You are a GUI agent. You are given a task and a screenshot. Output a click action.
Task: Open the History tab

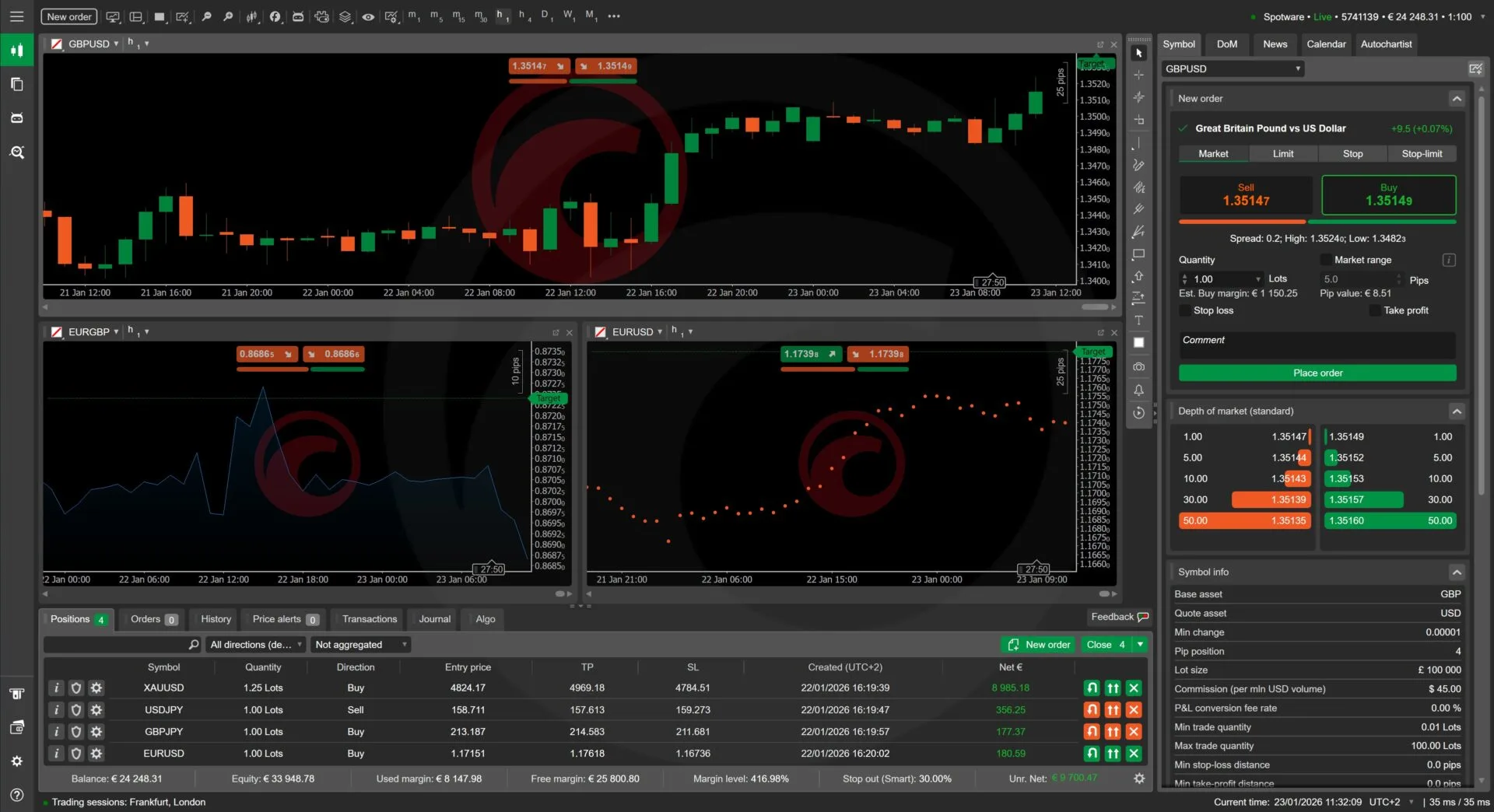click(x=216, y=619)
